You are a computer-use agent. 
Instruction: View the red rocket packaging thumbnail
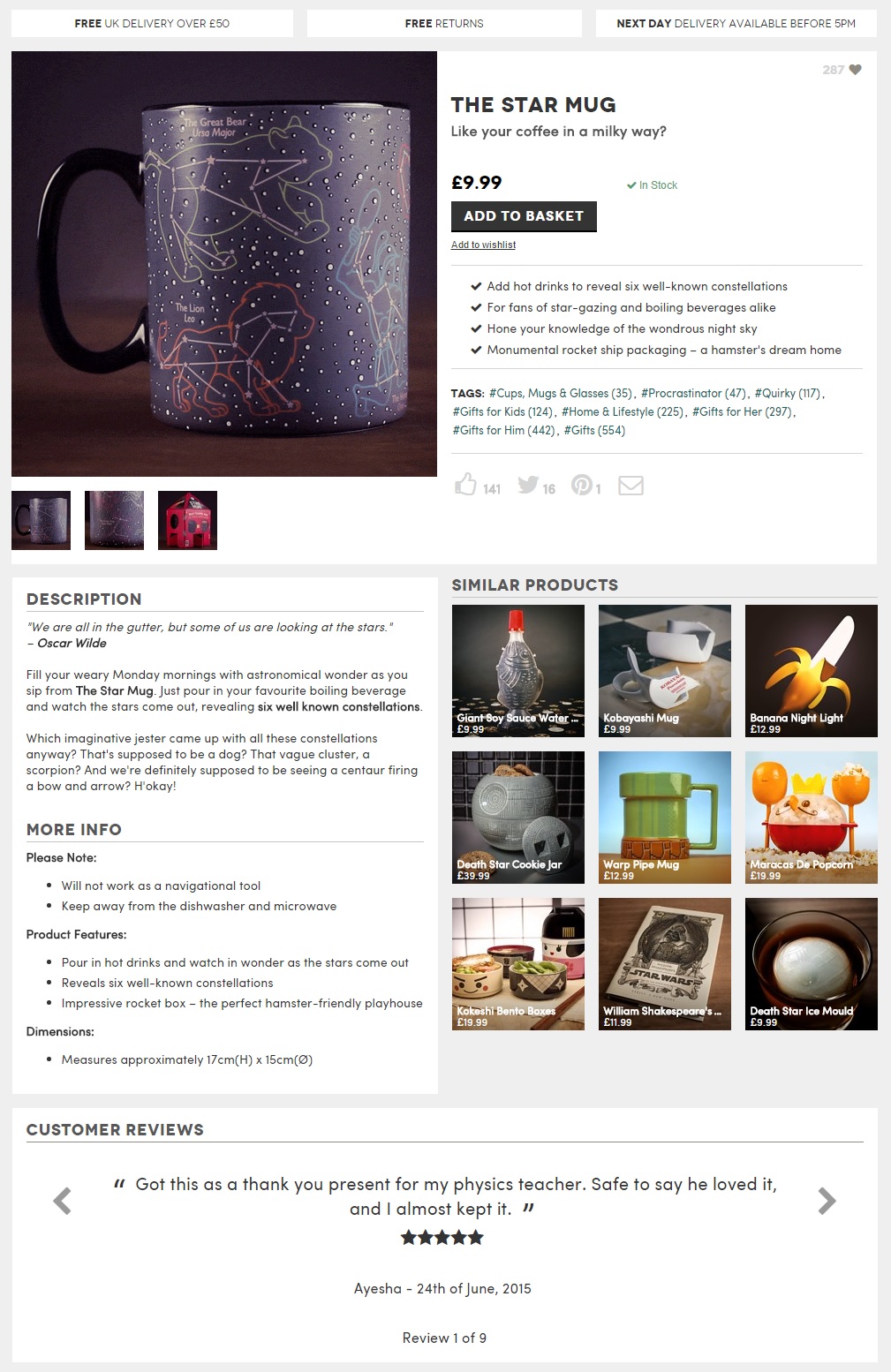point(187,521)
